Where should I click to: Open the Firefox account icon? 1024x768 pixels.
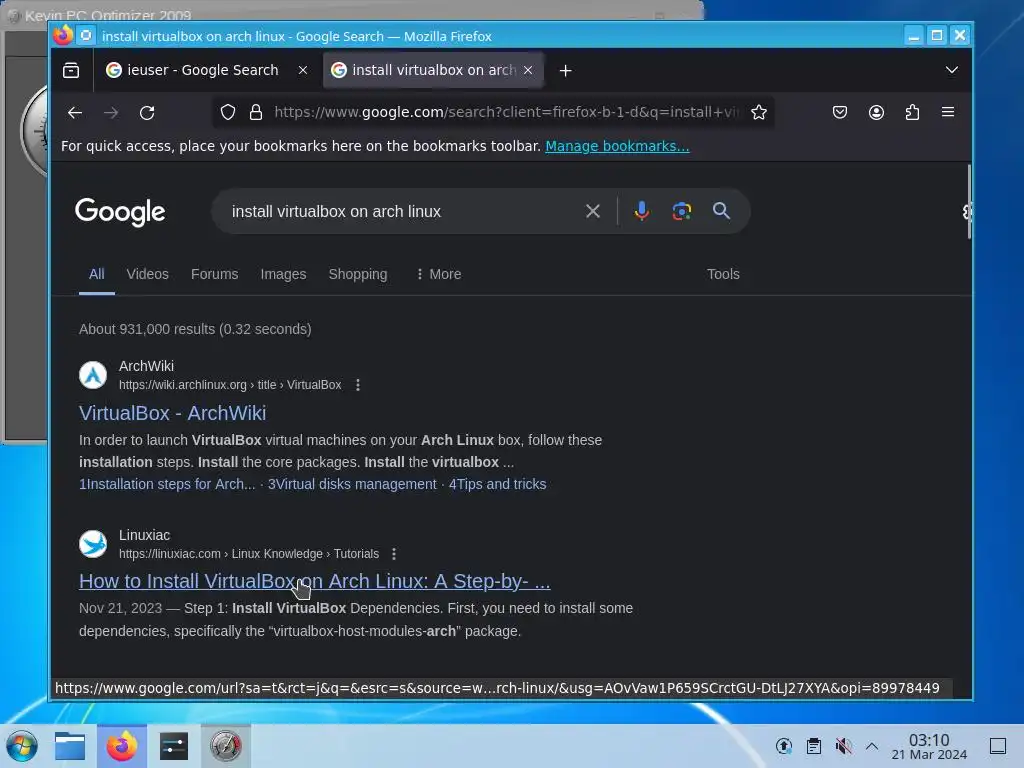click(x=876, y=112)
